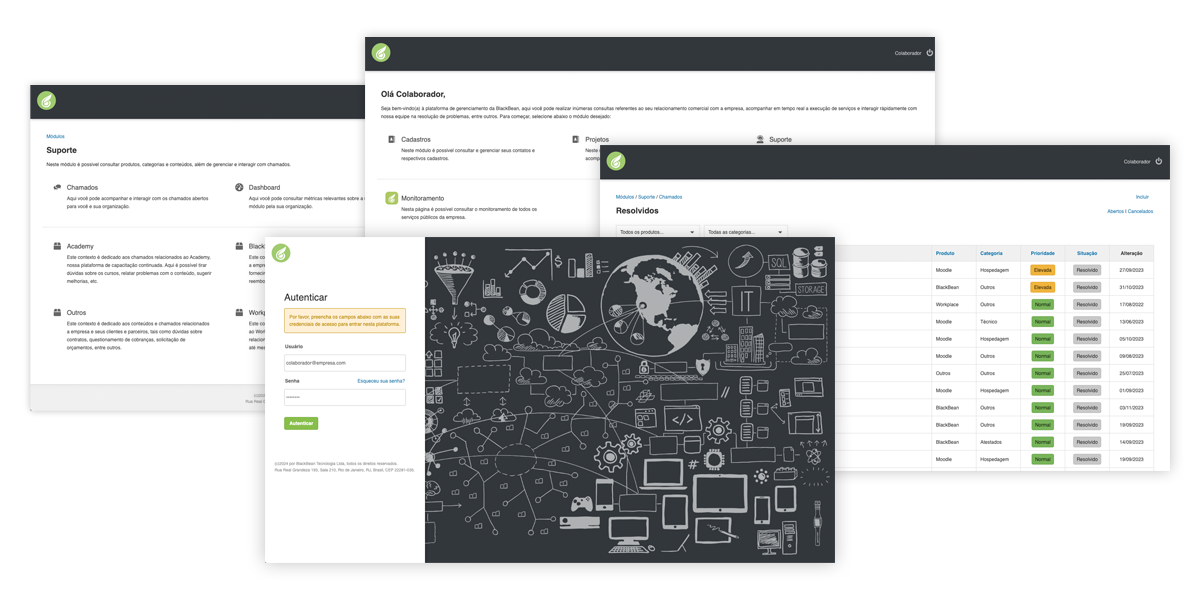Click the Alteração column header

[1132, 253]
